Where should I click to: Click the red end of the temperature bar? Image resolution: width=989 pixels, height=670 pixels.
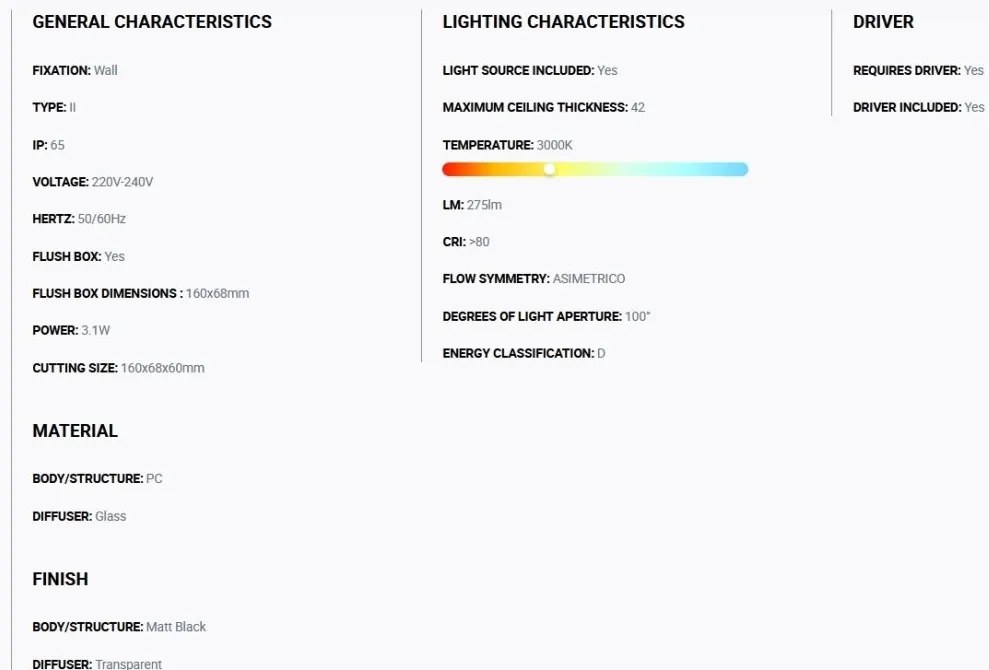pos(455,169)
